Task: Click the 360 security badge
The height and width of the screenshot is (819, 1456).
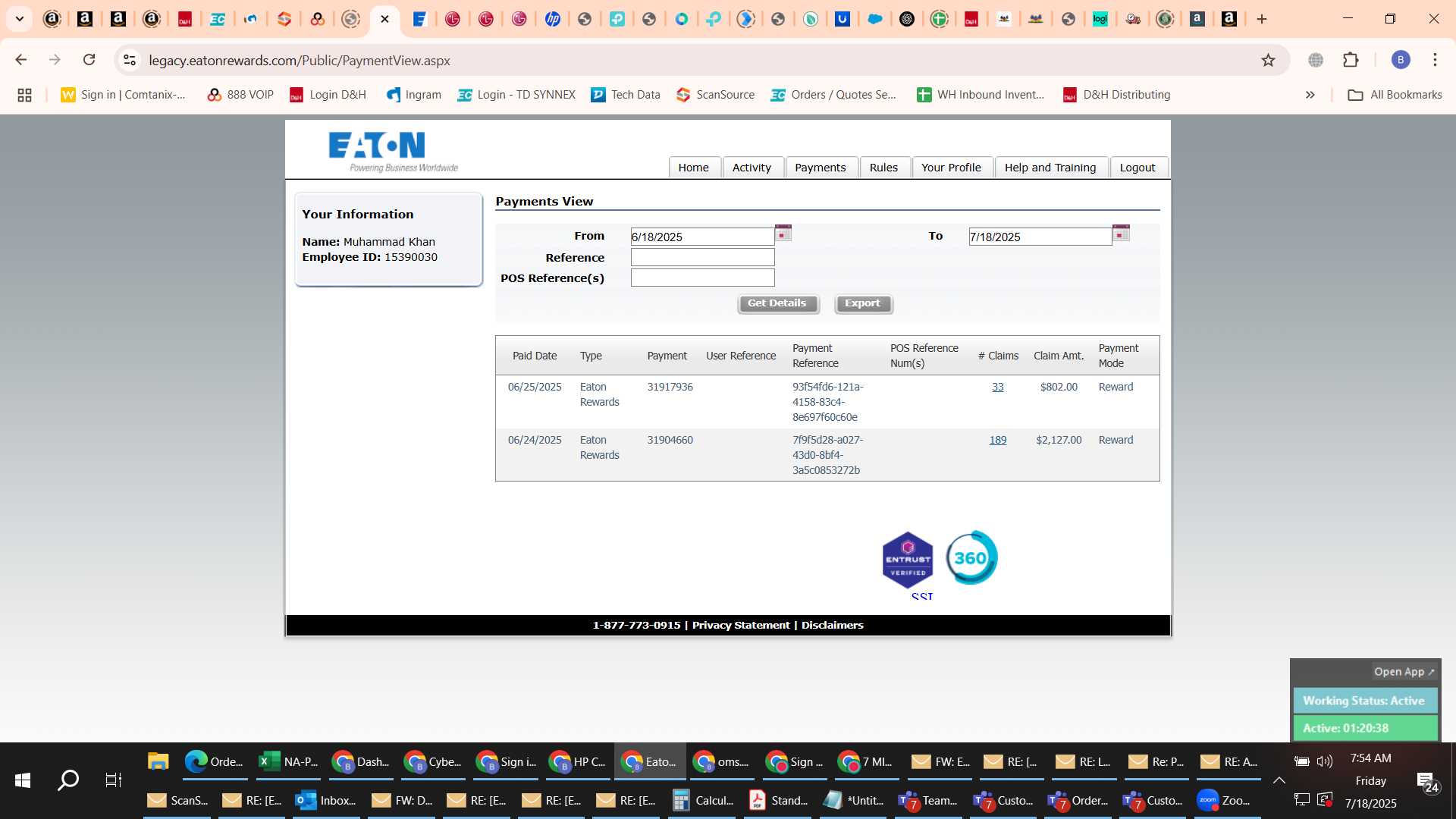Action: 971,558
